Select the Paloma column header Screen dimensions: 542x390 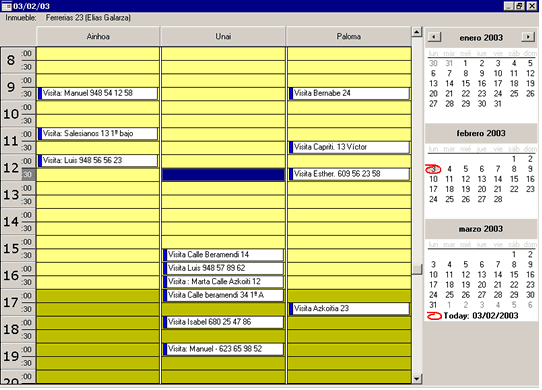pos(349,36)
